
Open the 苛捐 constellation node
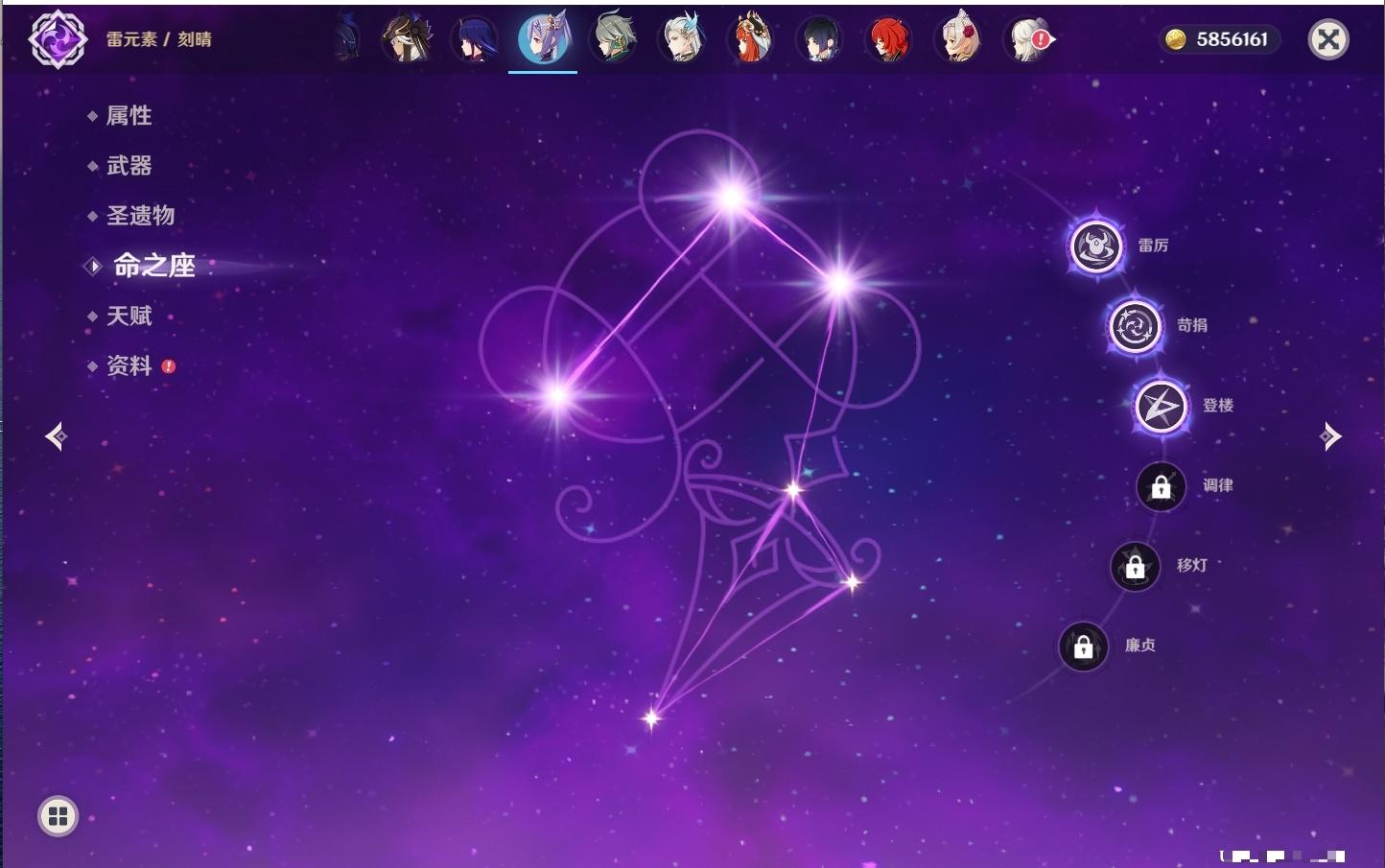click(x=1135, y=326)
